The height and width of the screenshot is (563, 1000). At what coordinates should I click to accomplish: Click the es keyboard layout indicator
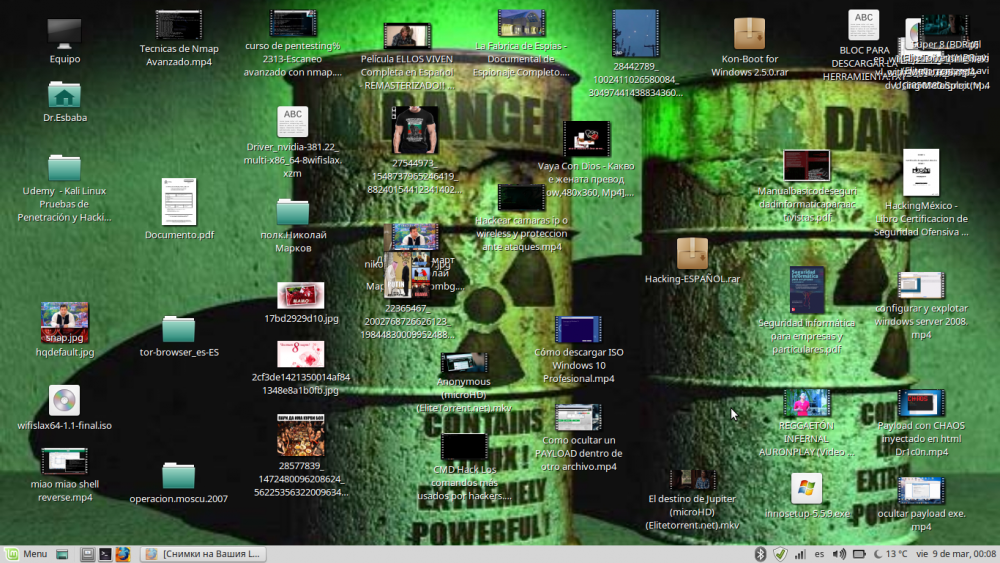[x=820, y=554]
